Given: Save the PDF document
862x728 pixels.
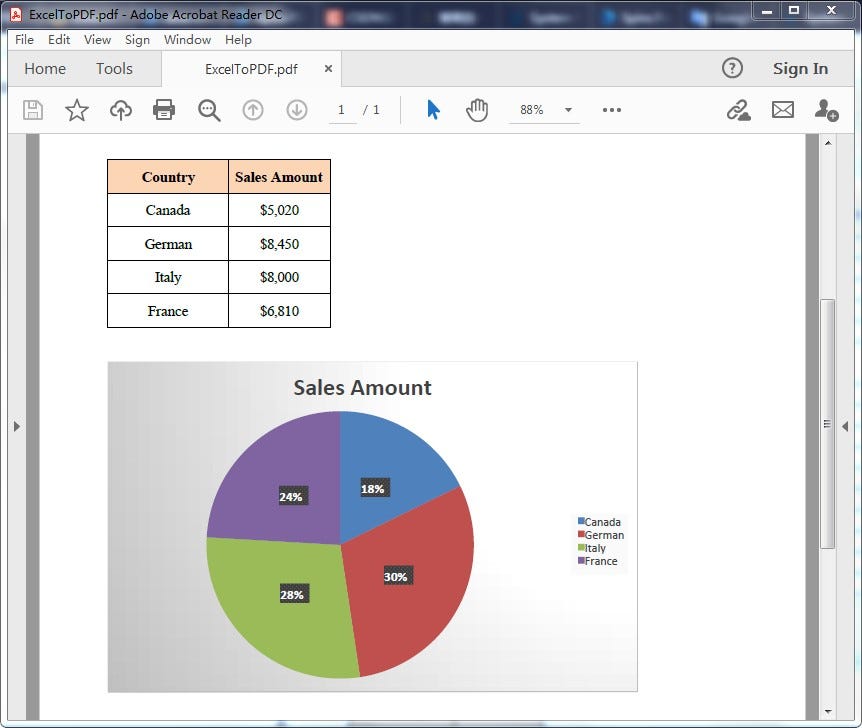Looking at the screenshot, I should pyautogui.click(x=32, y=110).
